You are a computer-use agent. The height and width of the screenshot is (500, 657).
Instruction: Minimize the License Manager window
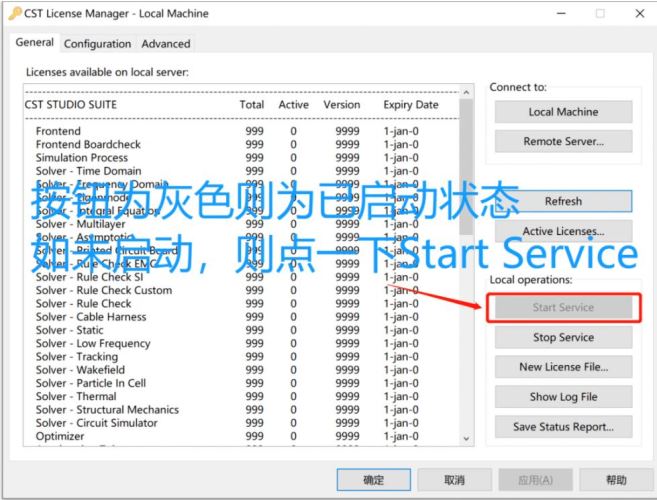(561, 13)
